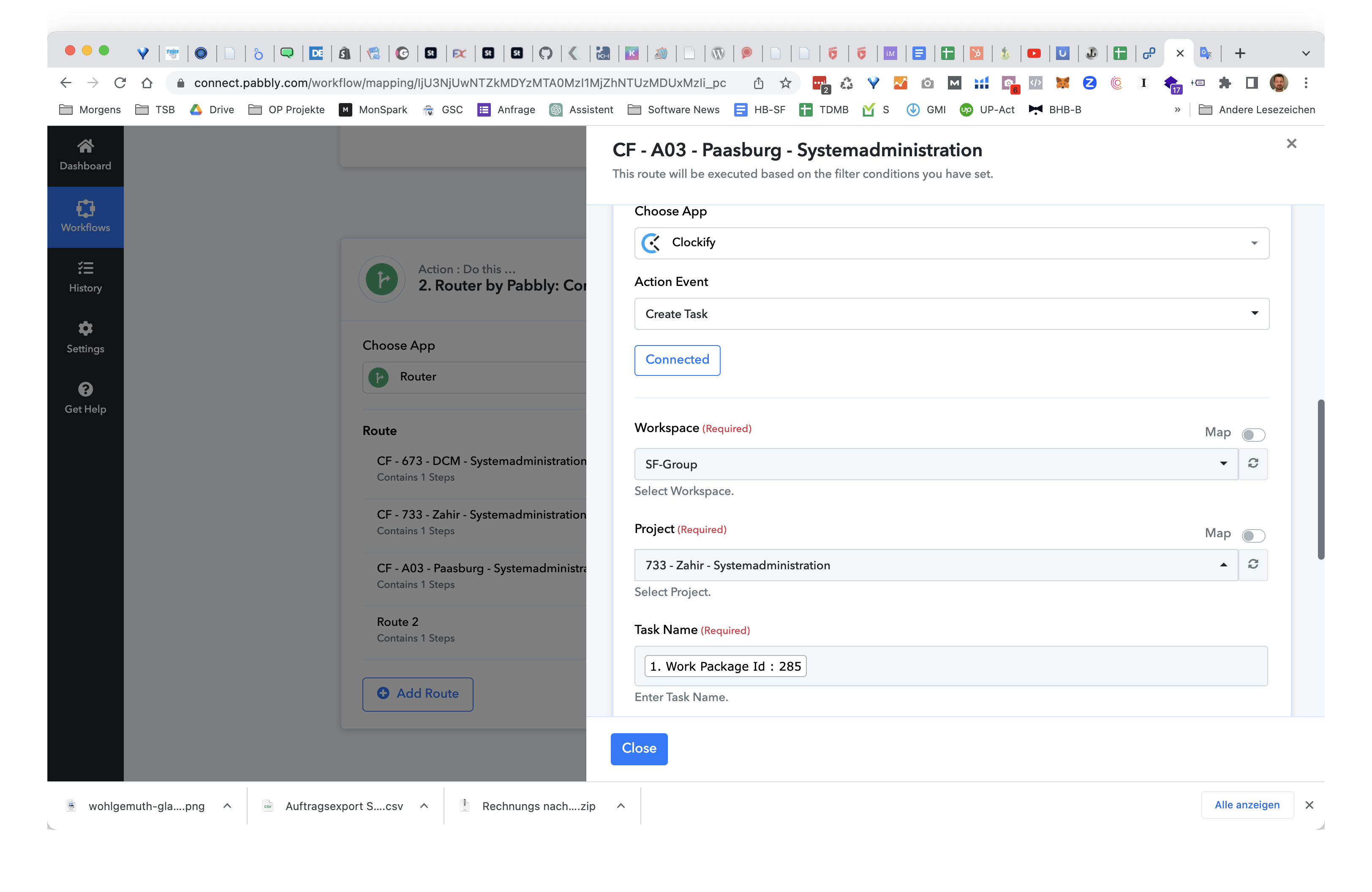Show more bookmarks with the chevron
The image size is (1372, 892).
pyautogui.click(x=1177, y=109)
